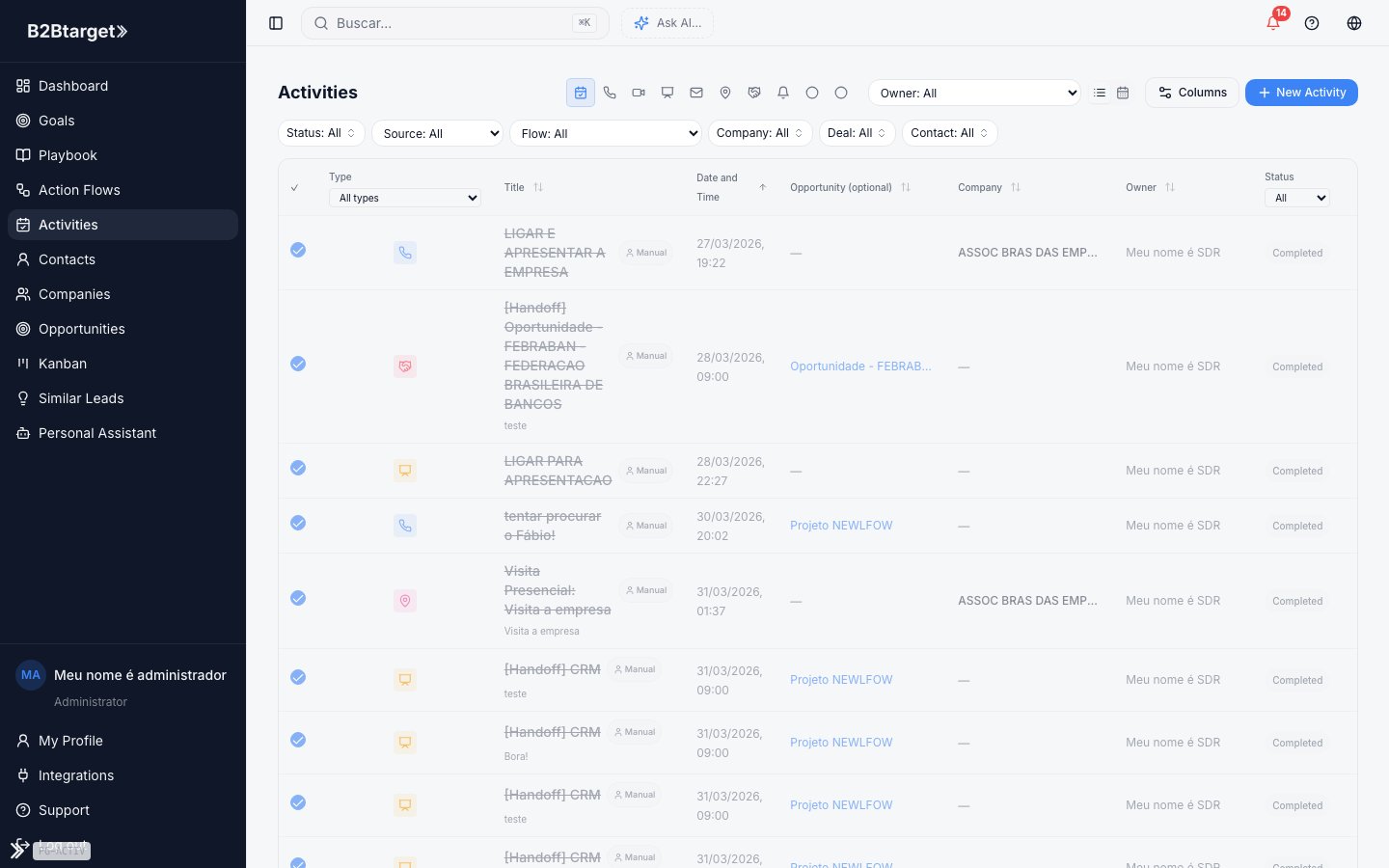
Task: Sort by Company column arrows
Action: coord(1016,187)
